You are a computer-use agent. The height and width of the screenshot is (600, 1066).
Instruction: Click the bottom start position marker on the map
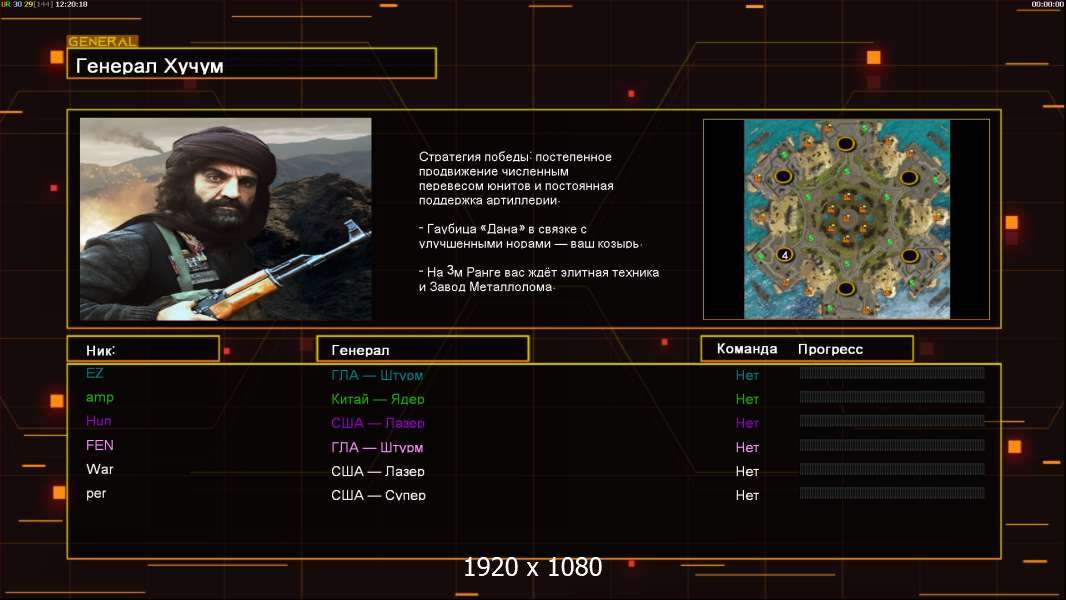pos(846,289)
